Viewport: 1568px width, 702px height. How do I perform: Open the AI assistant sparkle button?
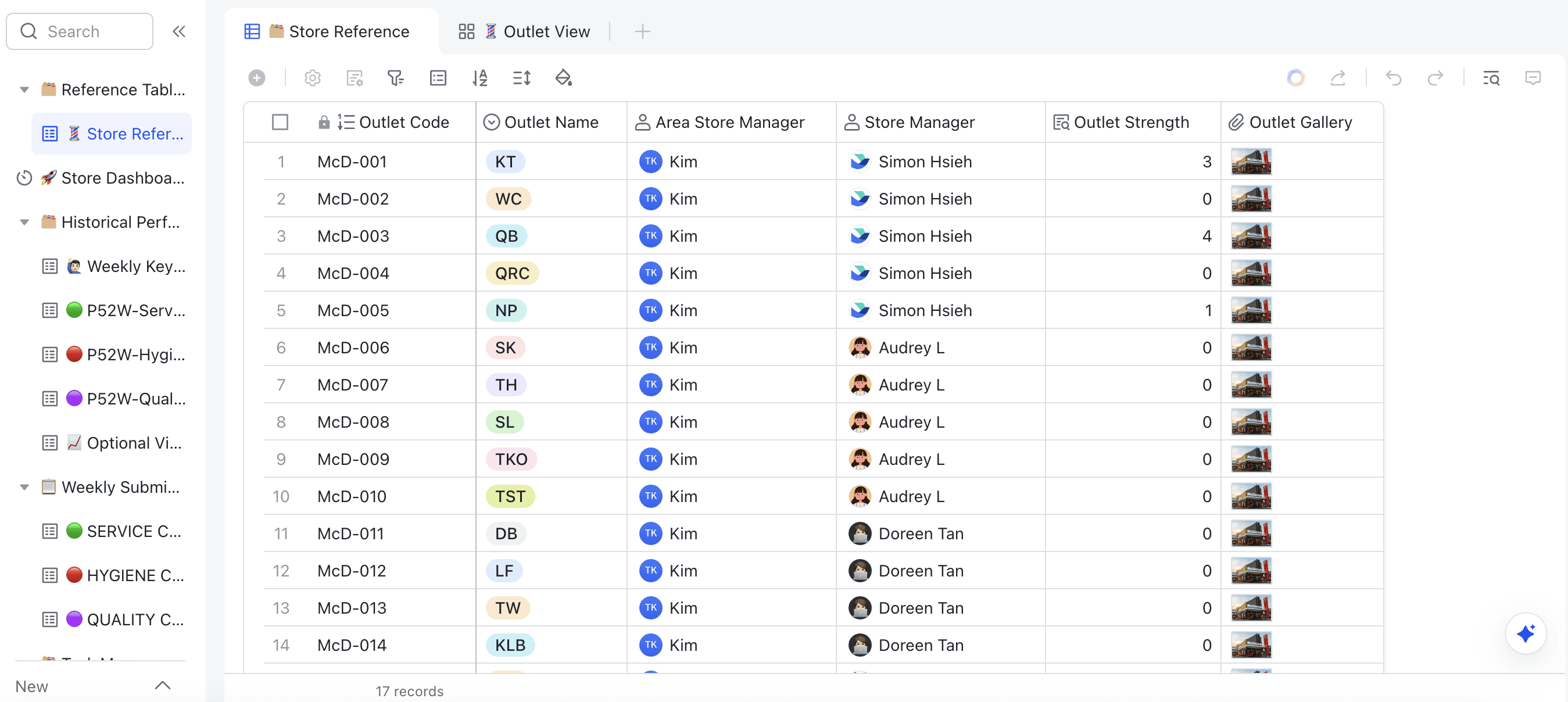1526,633
